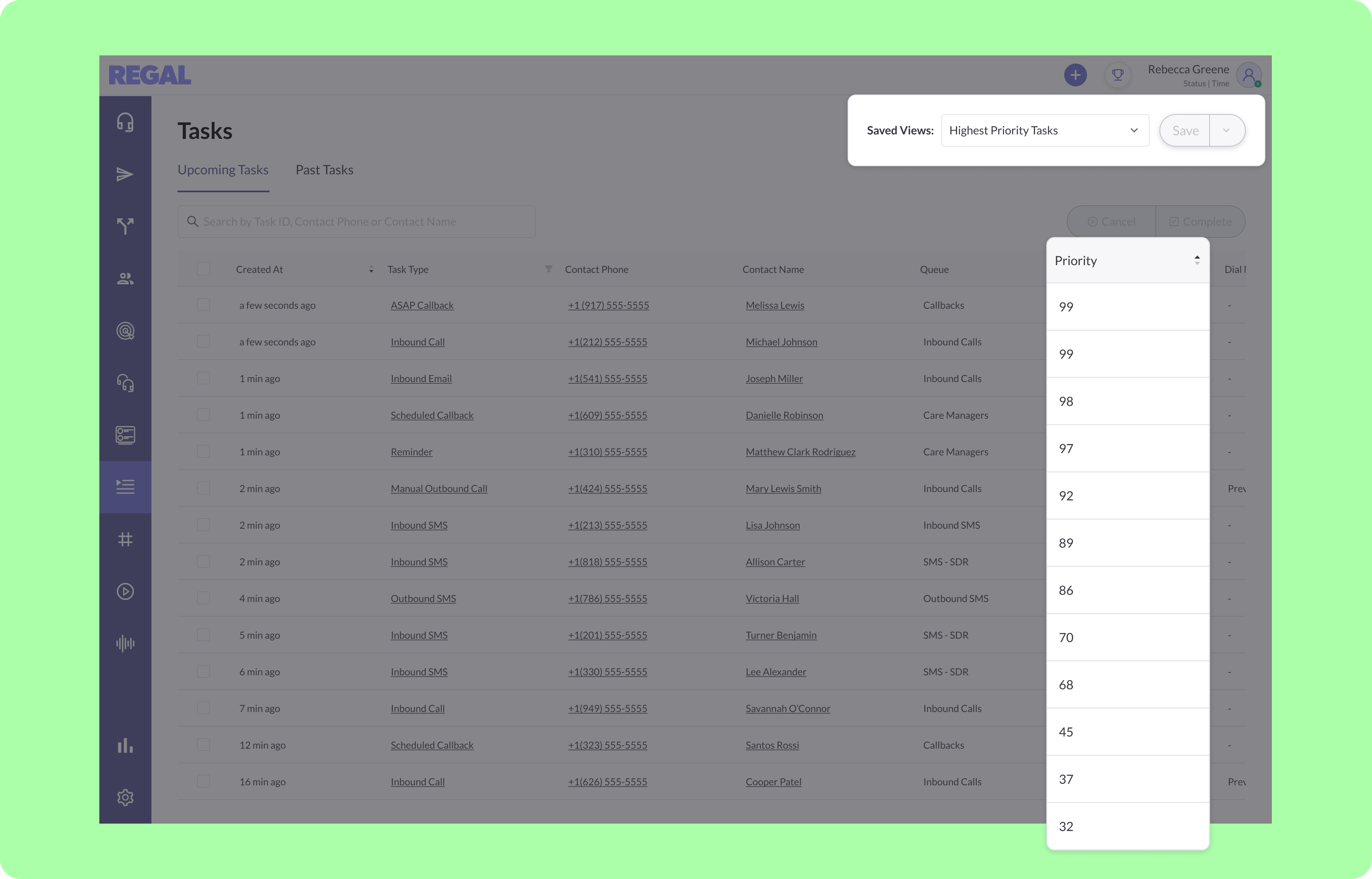The image size is (1372, 879).
Task: Click the blue plus create button
Action: click(1075, 75)
